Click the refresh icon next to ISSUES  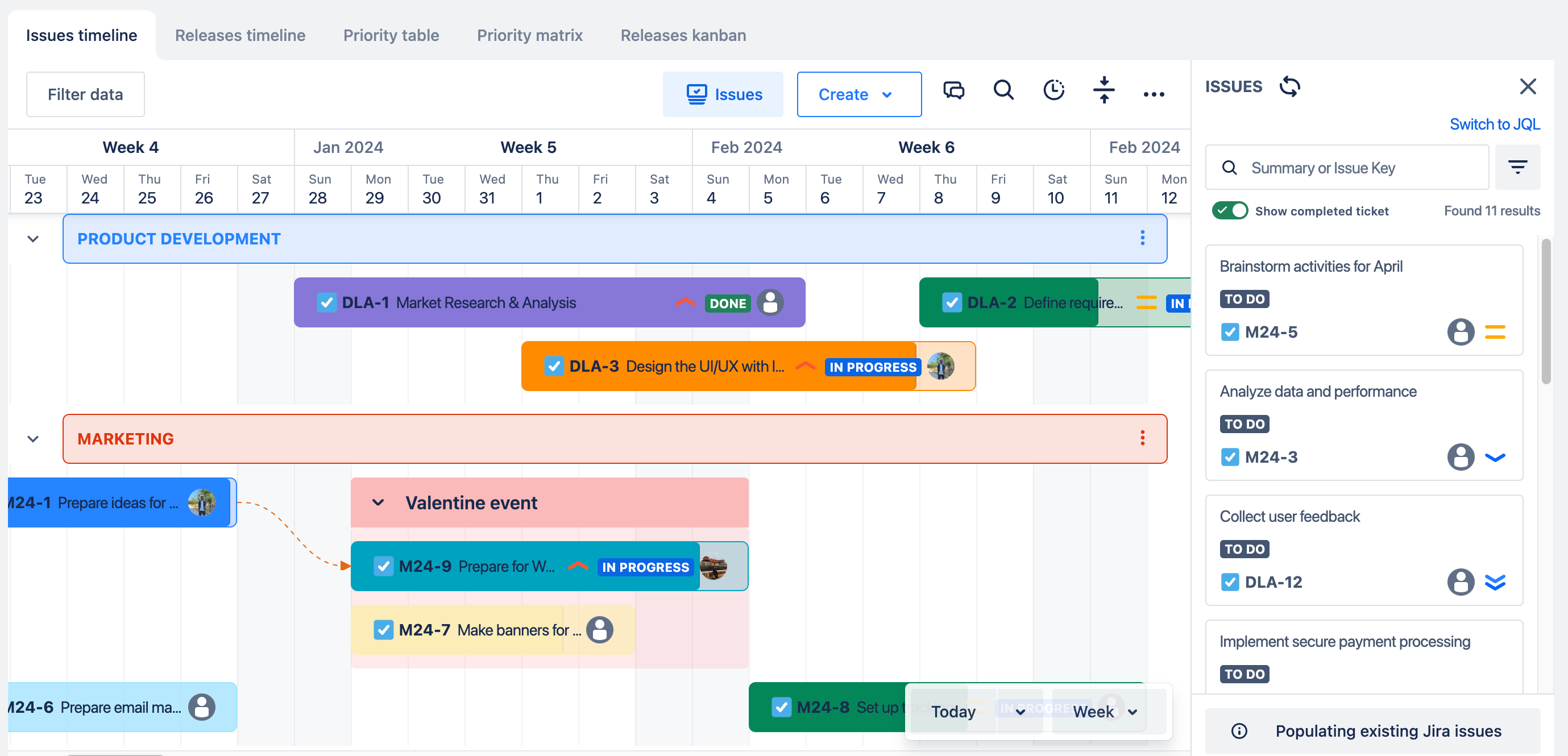click(1290, 86)
